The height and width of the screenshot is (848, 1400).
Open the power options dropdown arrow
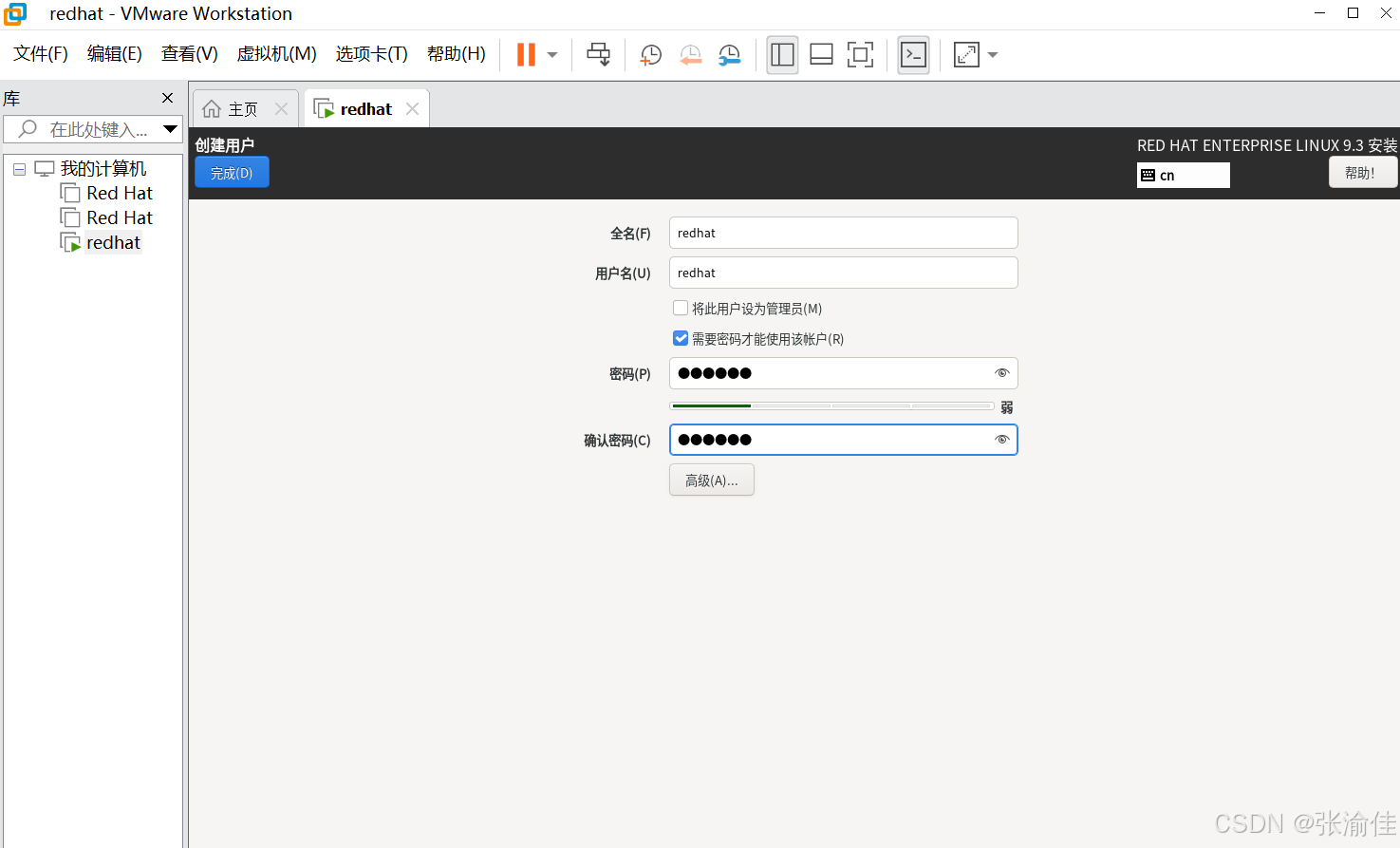(x=552, y=55)
